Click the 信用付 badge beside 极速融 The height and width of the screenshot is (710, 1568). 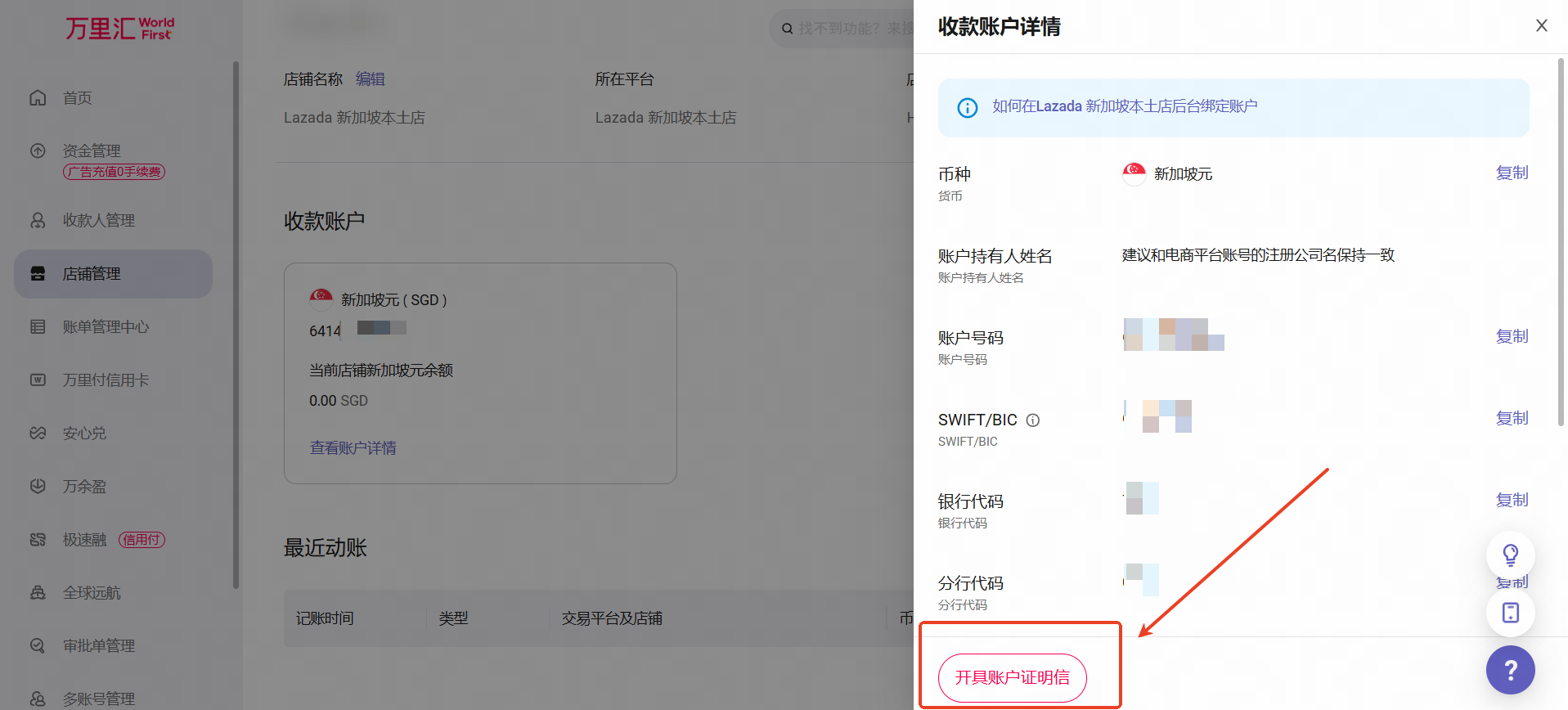142,540
